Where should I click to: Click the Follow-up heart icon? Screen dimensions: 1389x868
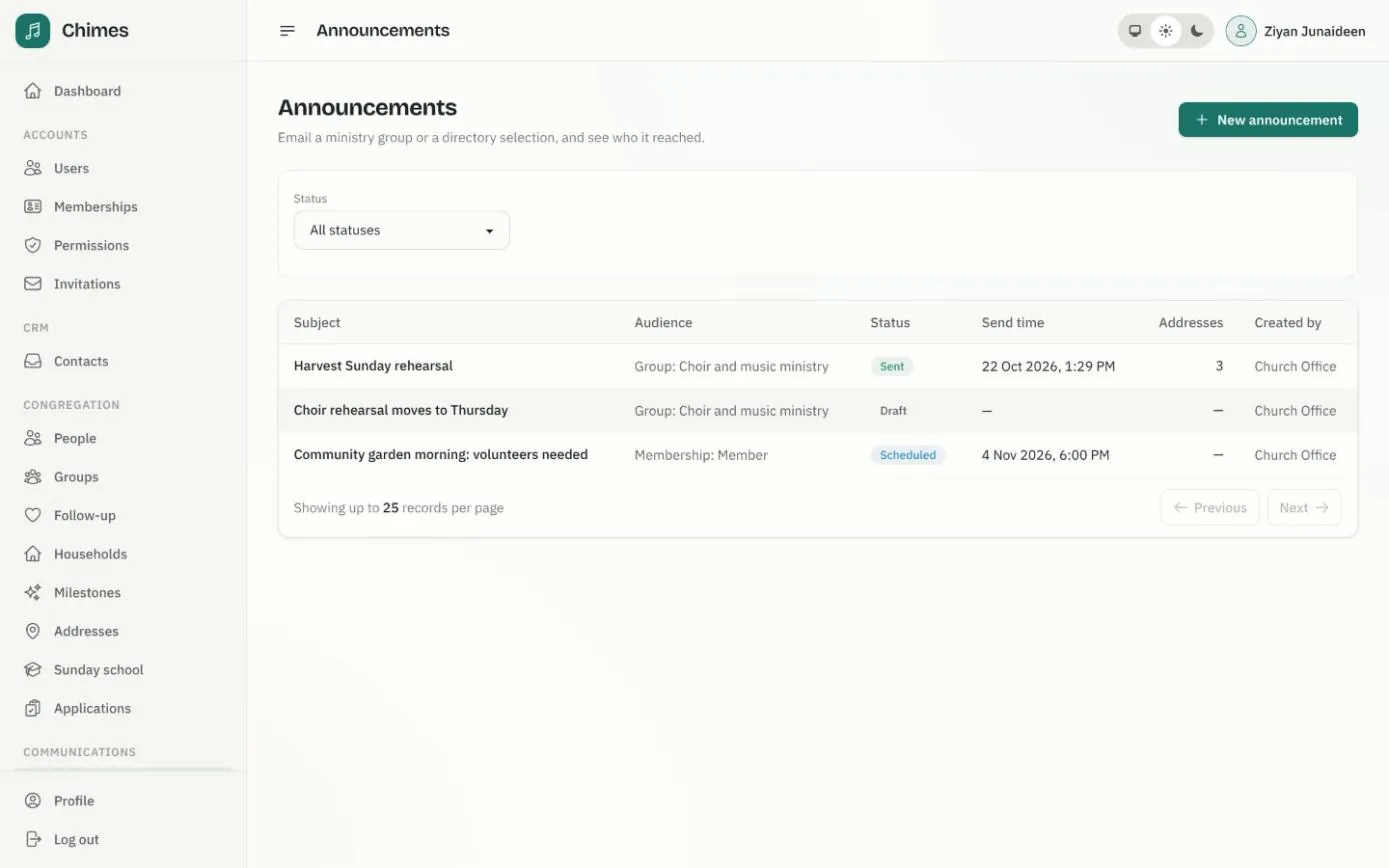click(33, 515)
